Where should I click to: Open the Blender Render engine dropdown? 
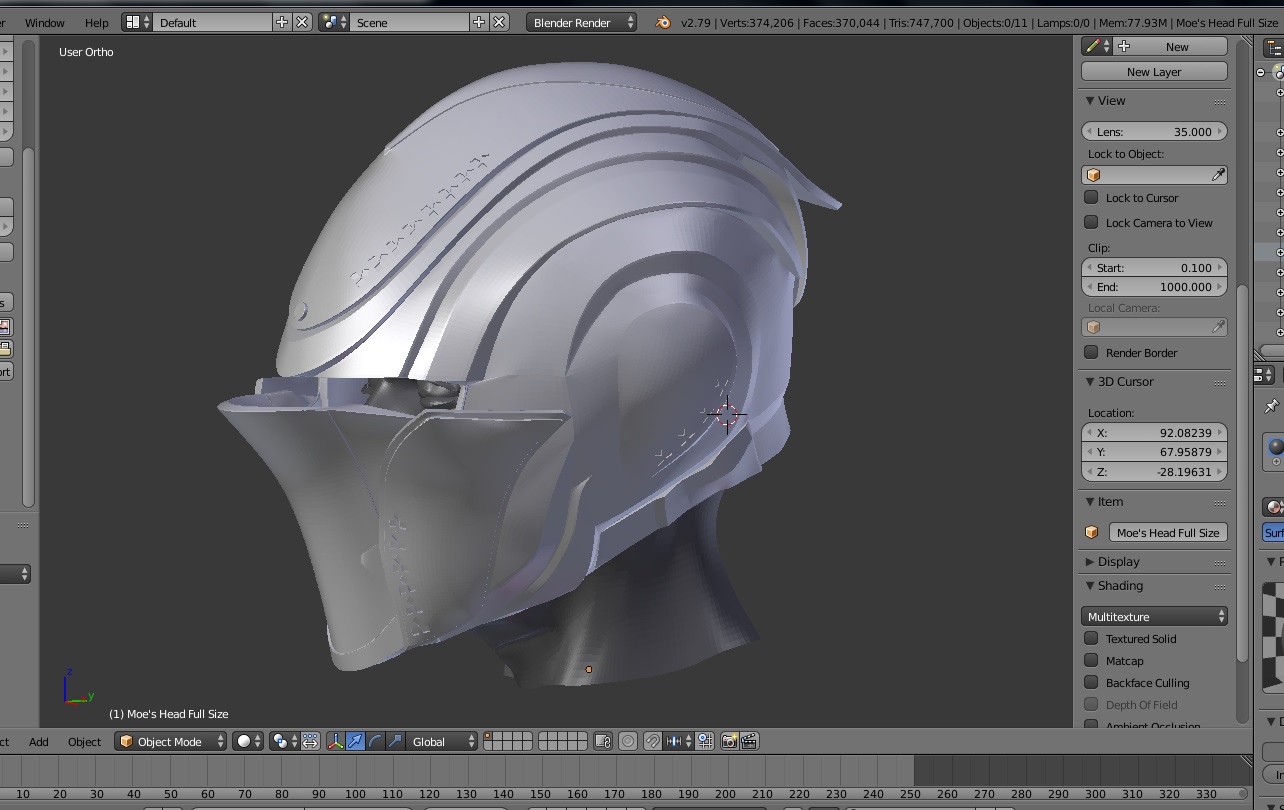tap(582, 22)
